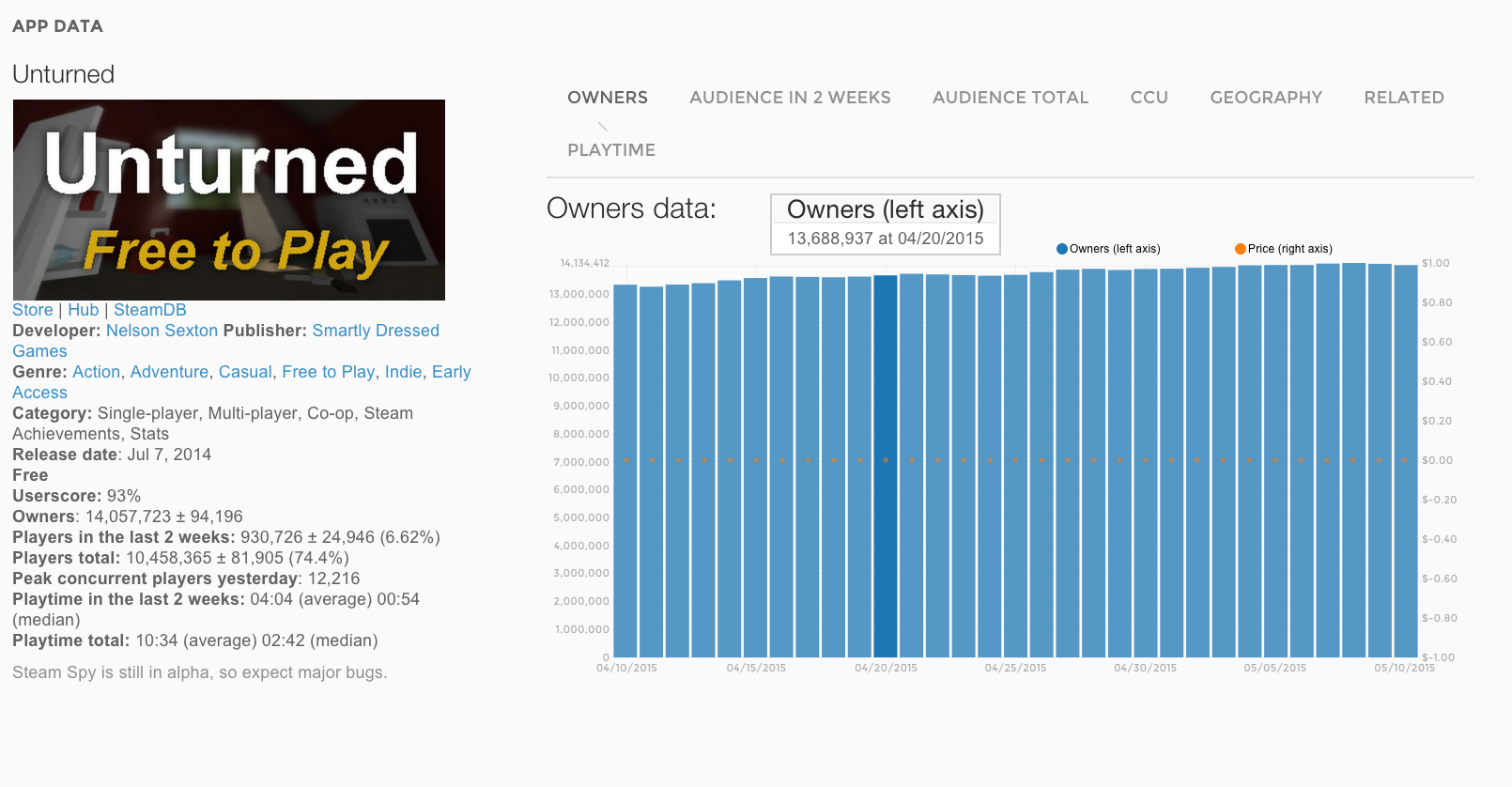
Task: Open the Audience Total tab
Action: pyautogui.click(x=1011, y=98)
